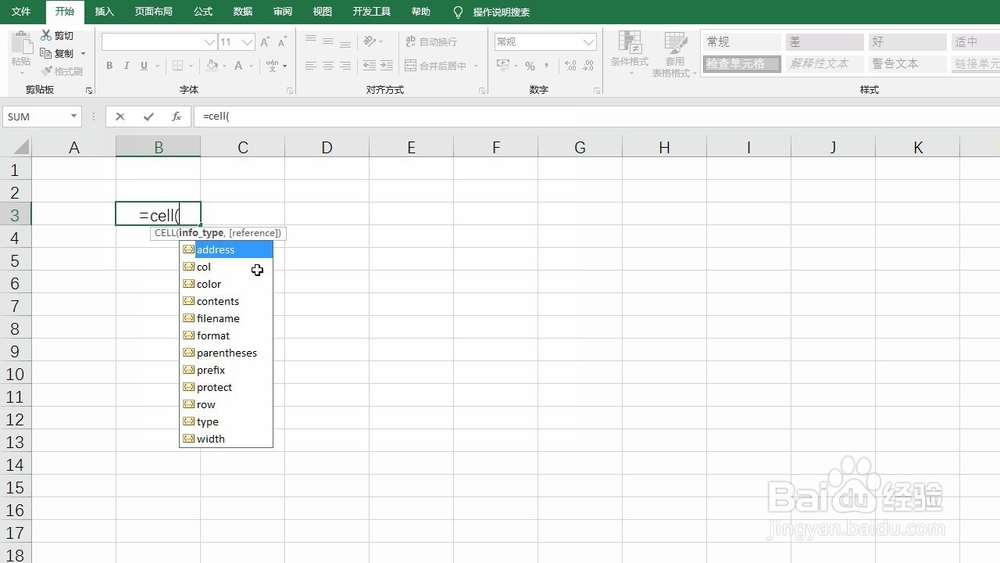1000x563 pixels.
Task: Toggle wrap text 自动换行
Action: click(x=431, y=41)
